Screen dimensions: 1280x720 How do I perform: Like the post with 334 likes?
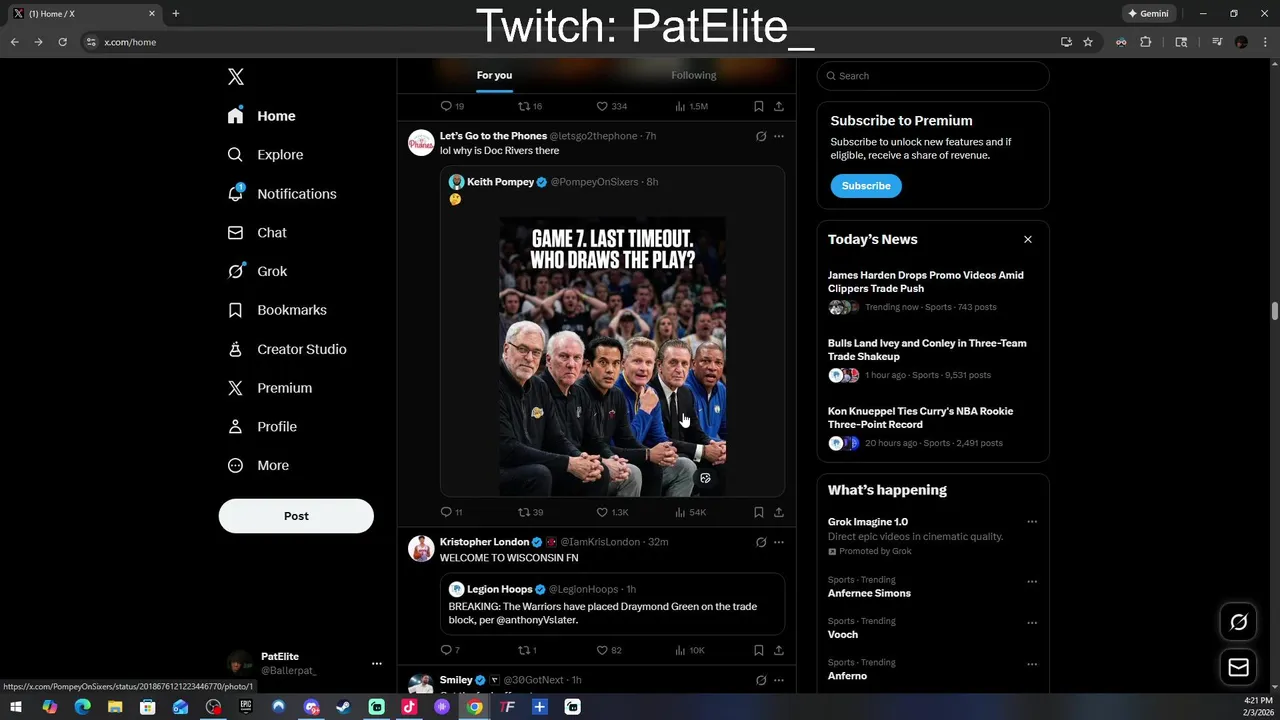[x=612, y=106]
